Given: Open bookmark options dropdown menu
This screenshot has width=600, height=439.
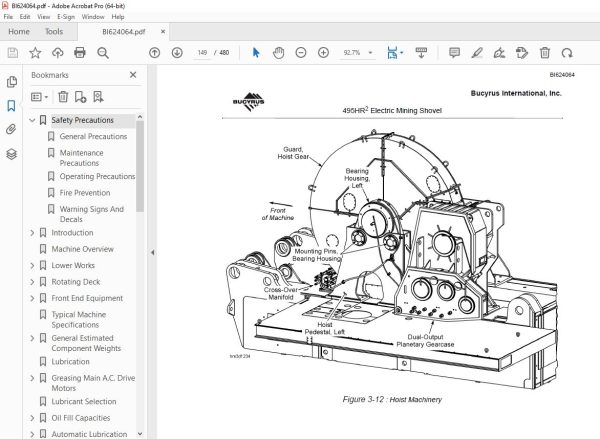Looking at the screenshot, I should [39, 97].
